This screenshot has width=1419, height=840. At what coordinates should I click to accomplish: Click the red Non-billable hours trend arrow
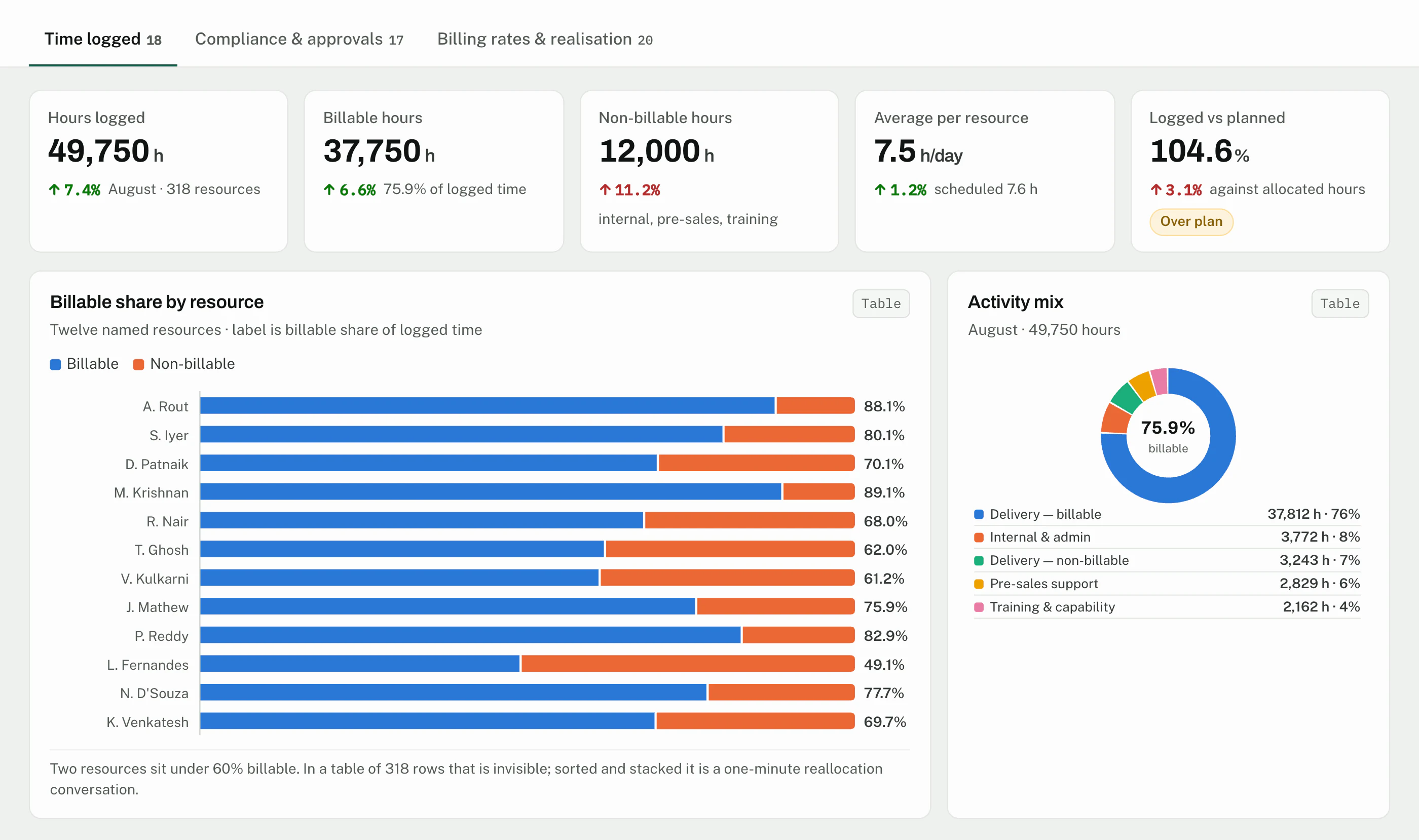(x=605, y=189)
